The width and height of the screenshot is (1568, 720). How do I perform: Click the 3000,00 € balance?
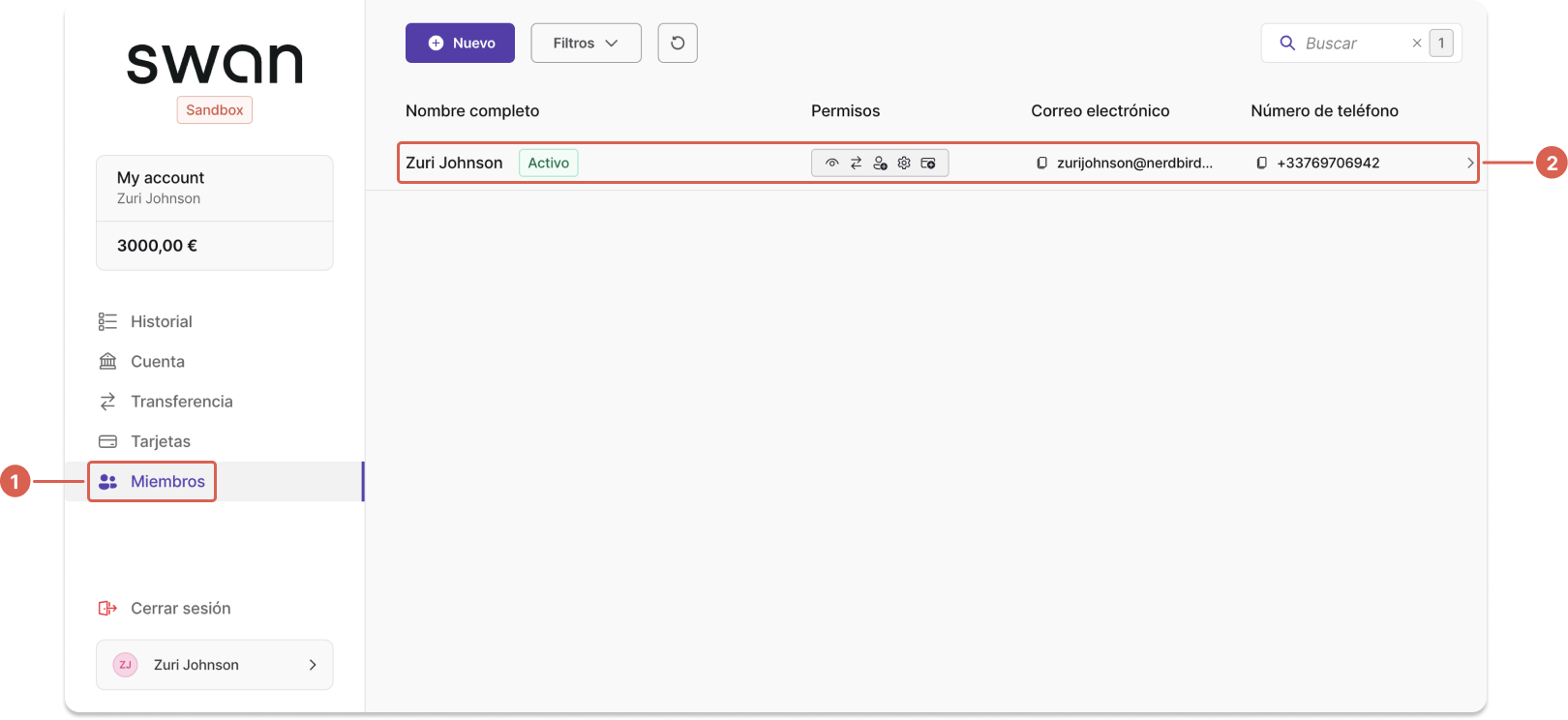157,246
